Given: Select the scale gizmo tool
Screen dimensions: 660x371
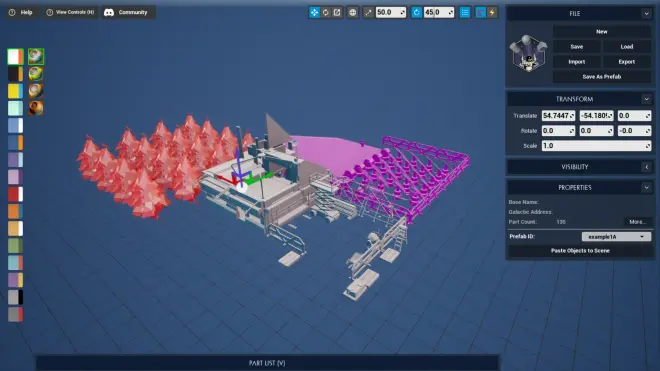Looking at the screenshot, I should (337, 12).
